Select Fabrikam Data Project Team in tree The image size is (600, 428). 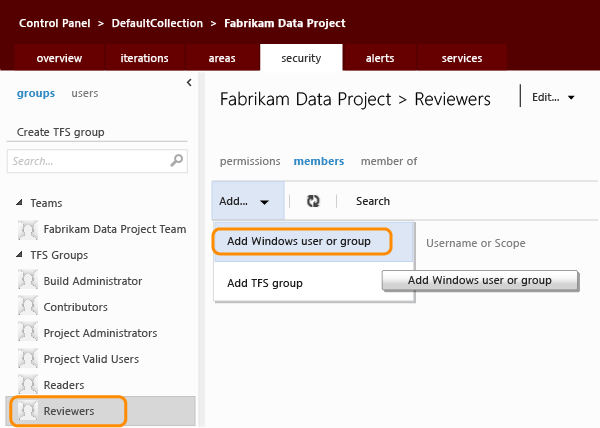click(x=115, y=229)
